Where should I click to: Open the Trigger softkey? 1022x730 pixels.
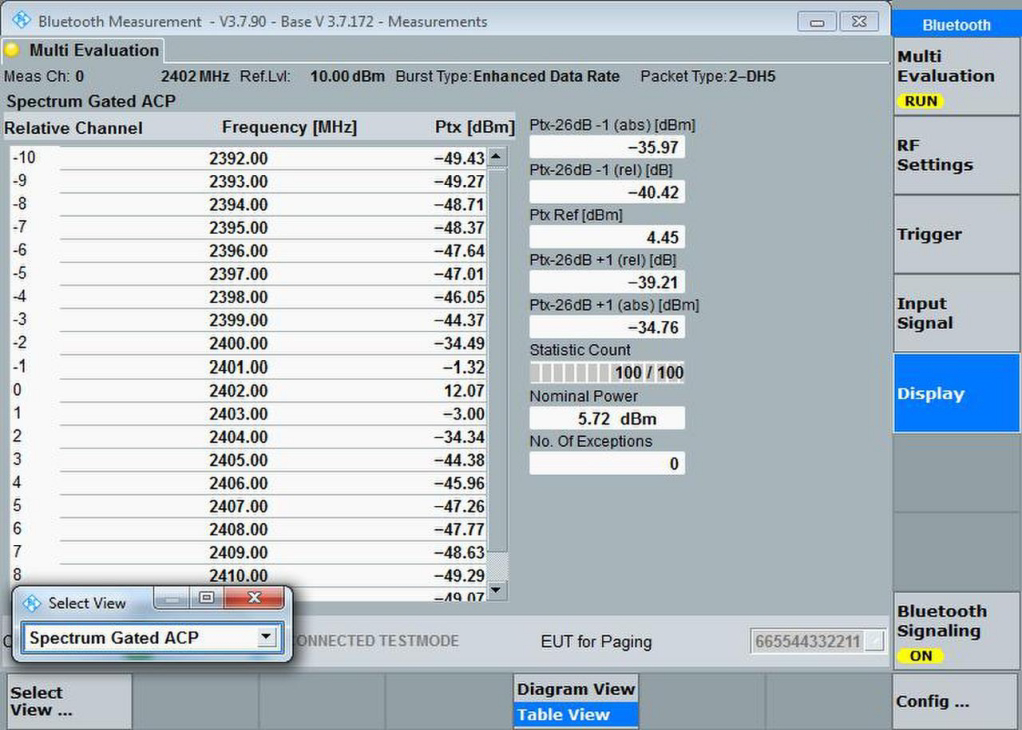click(956, 235)
